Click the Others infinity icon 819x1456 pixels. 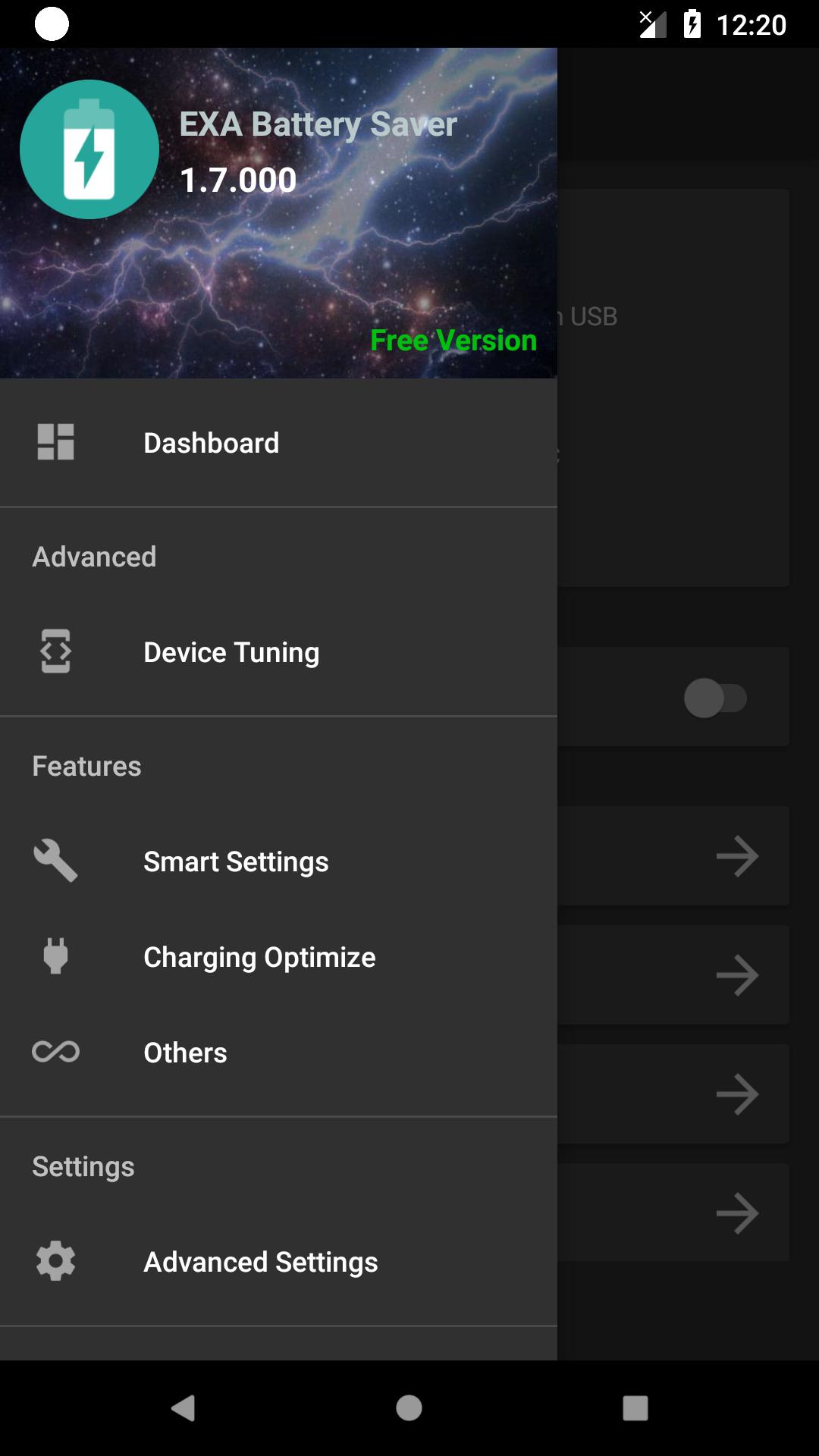(55, 1052)
